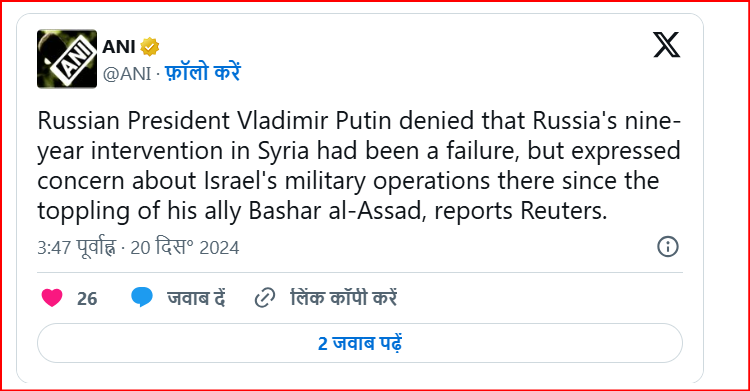Click the ANI display name
750x391 pixels.
119,47
